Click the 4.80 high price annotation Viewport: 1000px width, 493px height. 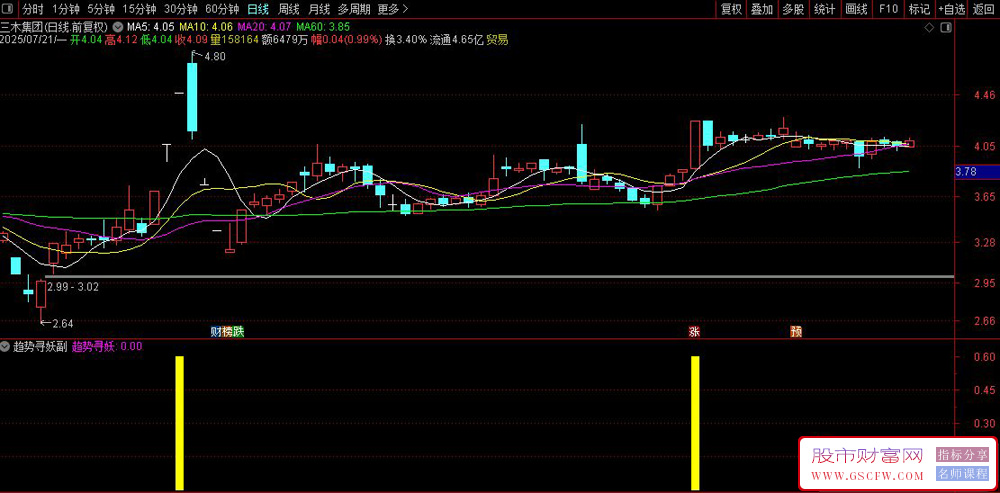pos(214,56)
